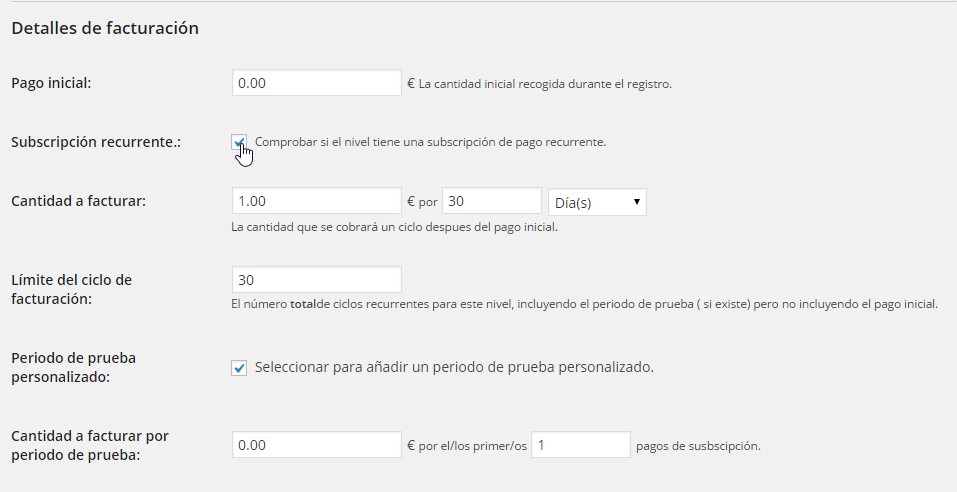Image resolution: width=957 pixels, height=492 pixels.
Task: Click the 'Pago inicial:' row label
Action: (x=51, y=83)
